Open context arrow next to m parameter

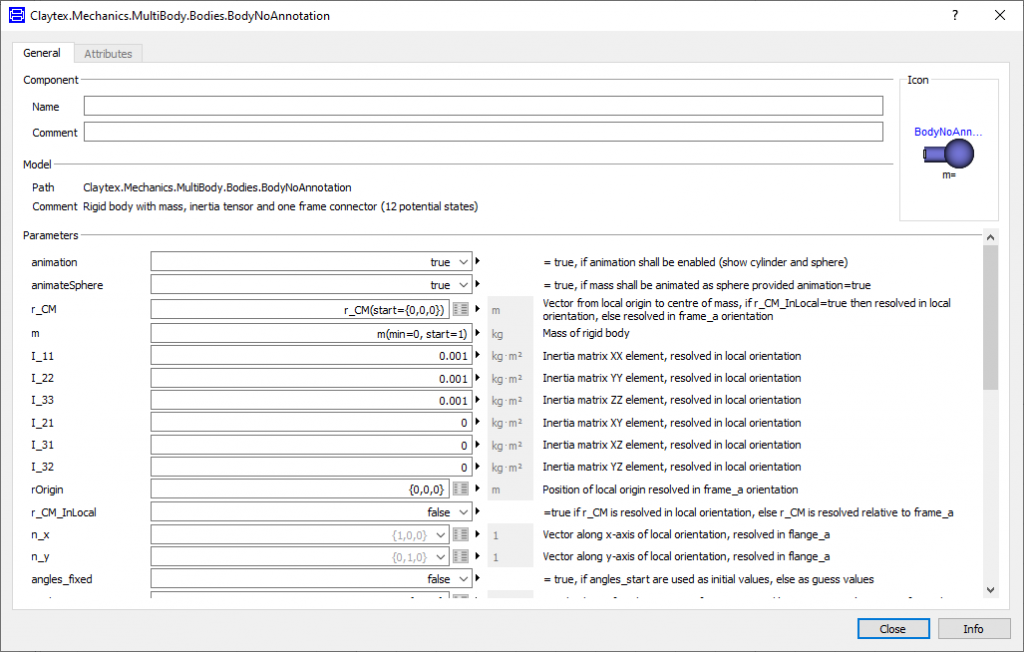478,333
